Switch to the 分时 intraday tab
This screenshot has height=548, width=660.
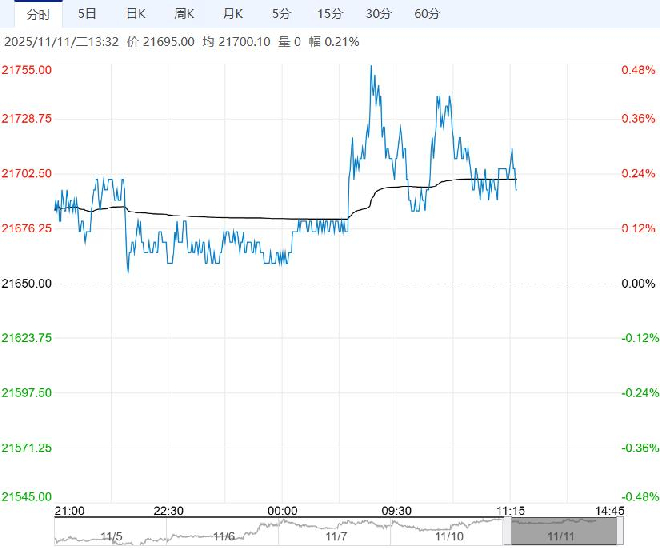[x=37, y=13]
